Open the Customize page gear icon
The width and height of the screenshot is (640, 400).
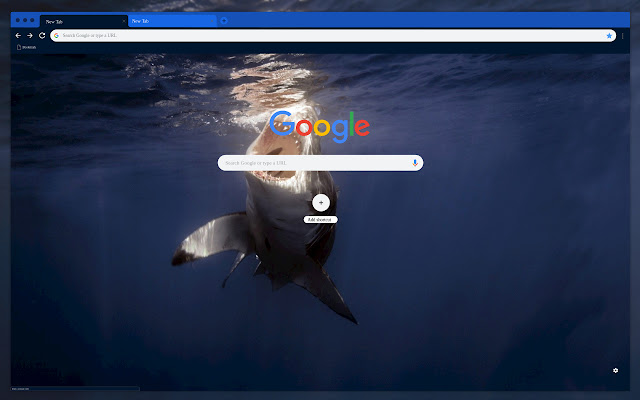point(616,370)
